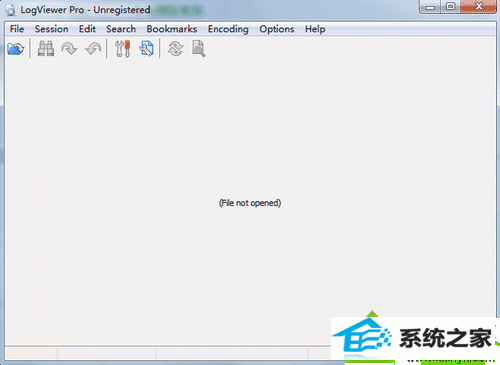Minimize the LogViewer Pro window
This screenshot has height=365, width=500.
pyautogui.click(x=431, y=7)
